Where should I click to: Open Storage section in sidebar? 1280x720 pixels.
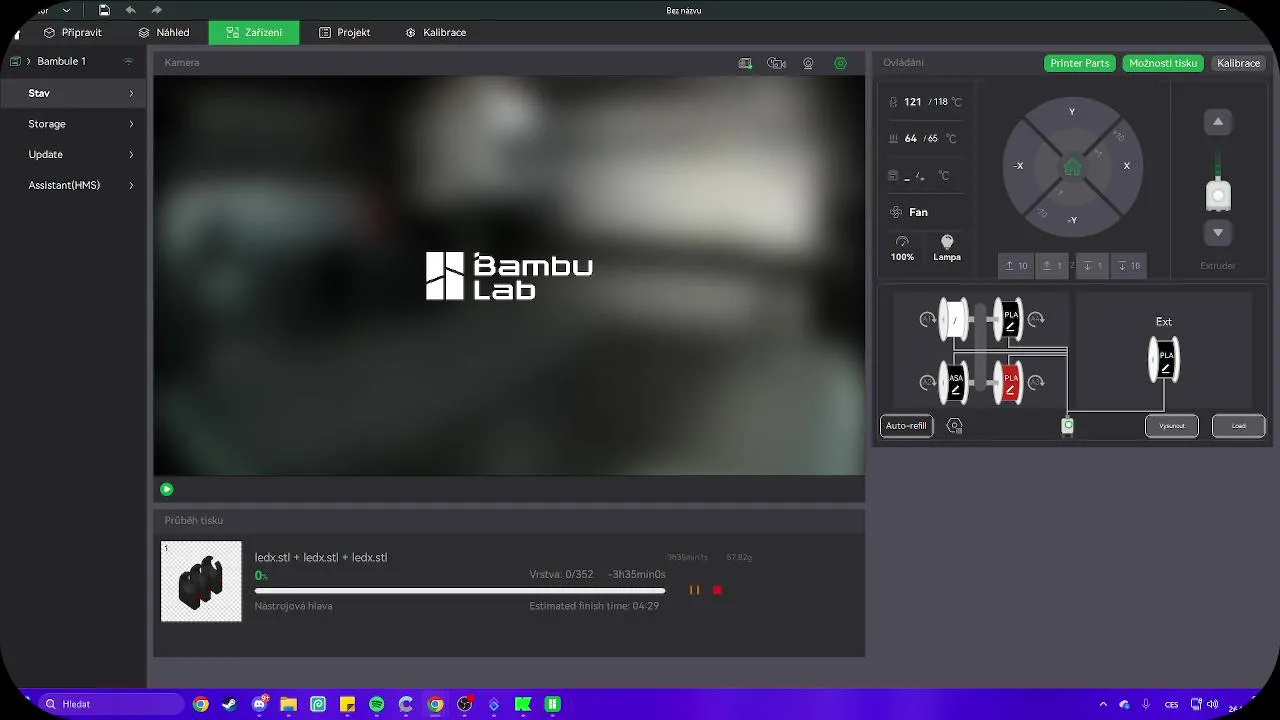point(73,124)
